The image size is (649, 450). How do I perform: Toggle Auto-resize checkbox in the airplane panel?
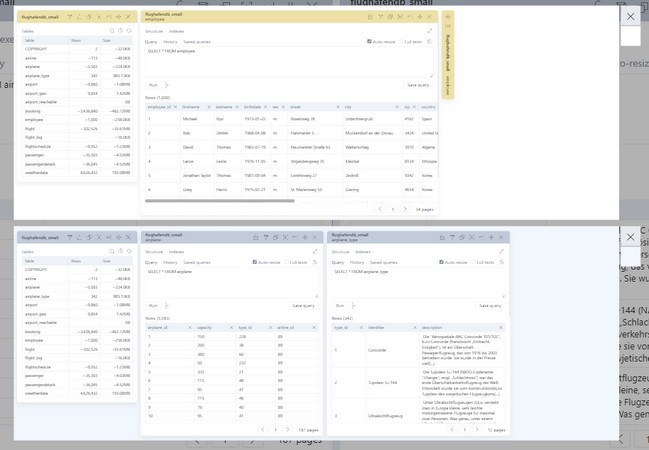255,262
